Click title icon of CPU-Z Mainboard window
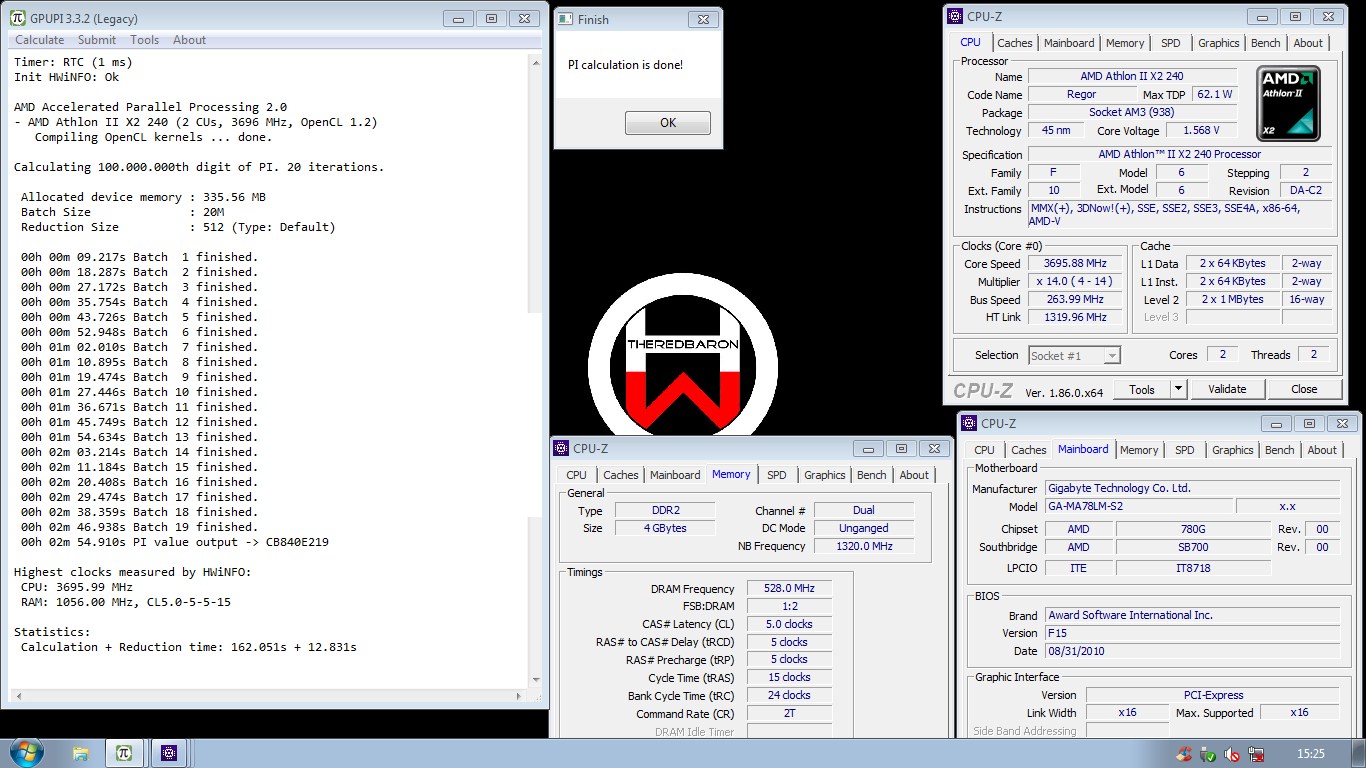 click(970, 423)
